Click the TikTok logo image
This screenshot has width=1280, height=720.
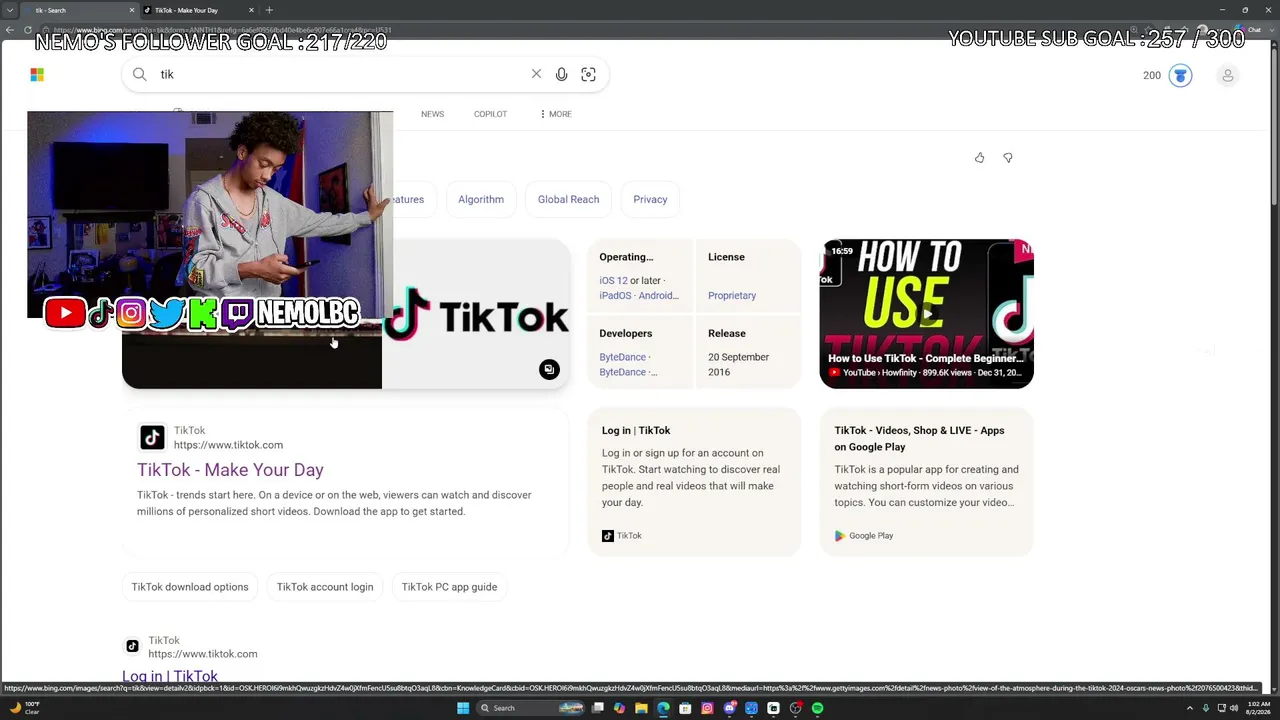pyautogui.click(x=476, y=315)
